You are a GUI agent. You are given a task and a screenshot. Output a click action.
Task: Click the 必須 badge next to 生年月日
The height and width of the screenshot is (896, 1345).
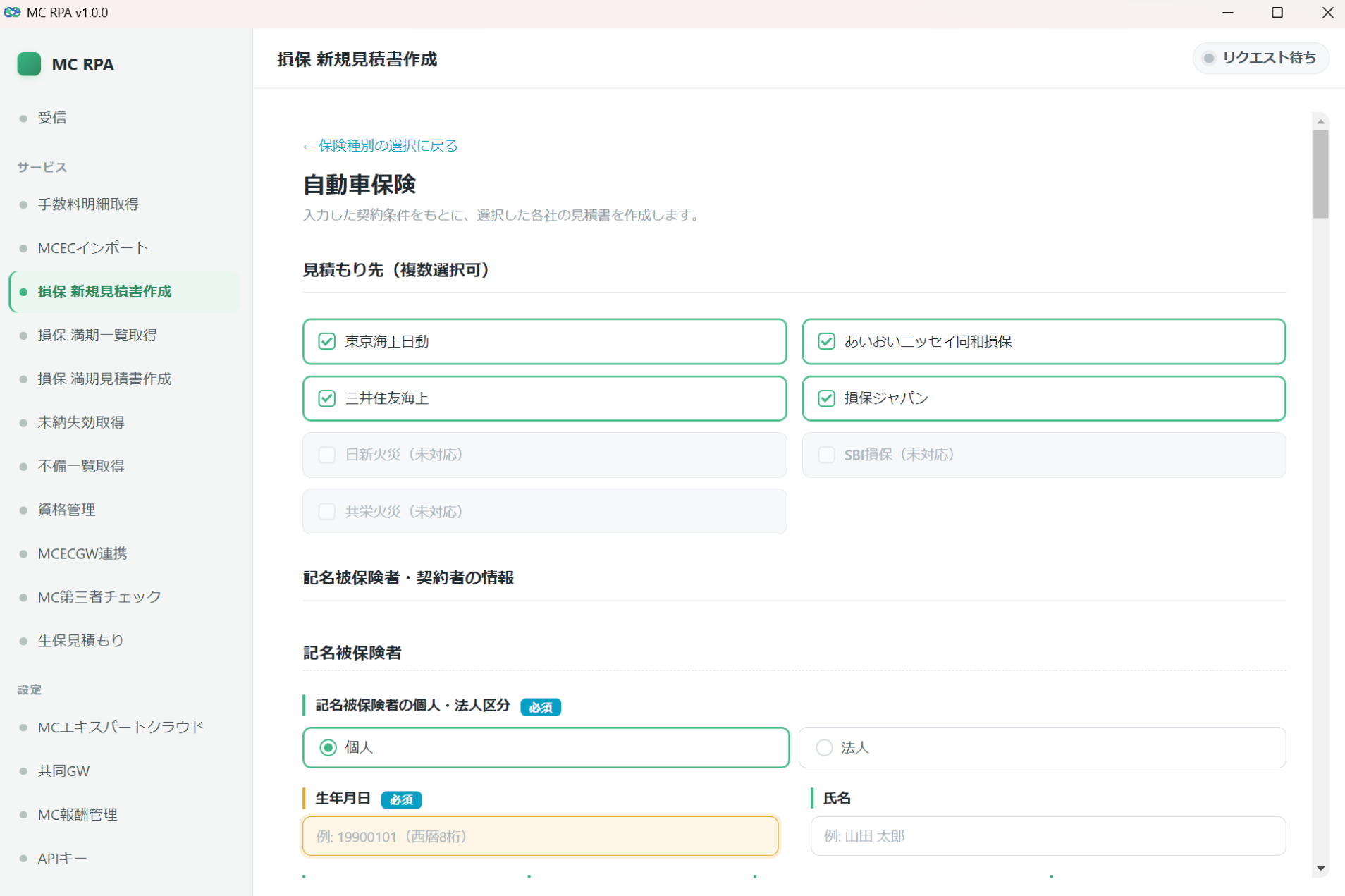click(401, 799)
